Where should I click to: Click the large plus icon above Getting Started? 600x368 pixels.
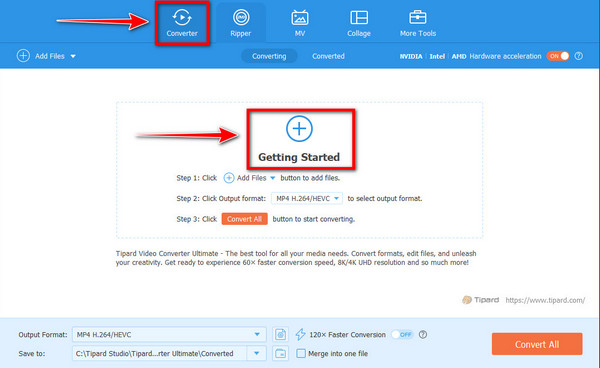point(299,129)
